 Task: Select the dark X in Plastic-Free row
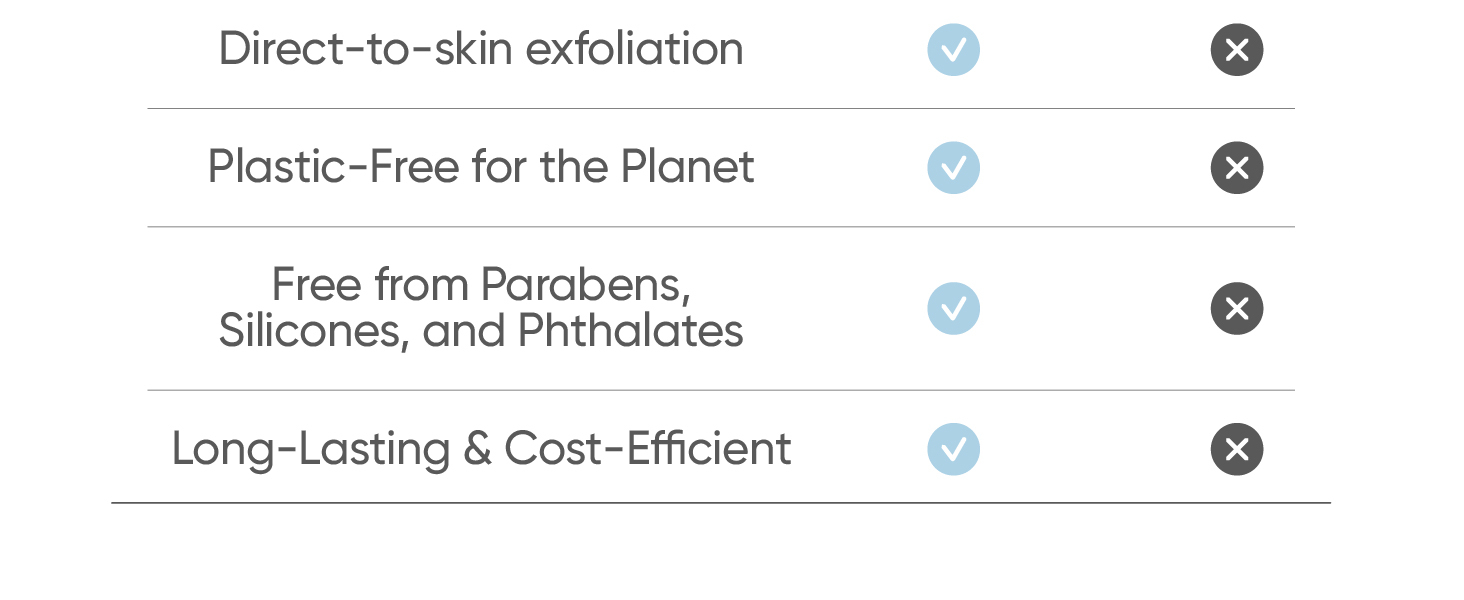pos(1236,168)
